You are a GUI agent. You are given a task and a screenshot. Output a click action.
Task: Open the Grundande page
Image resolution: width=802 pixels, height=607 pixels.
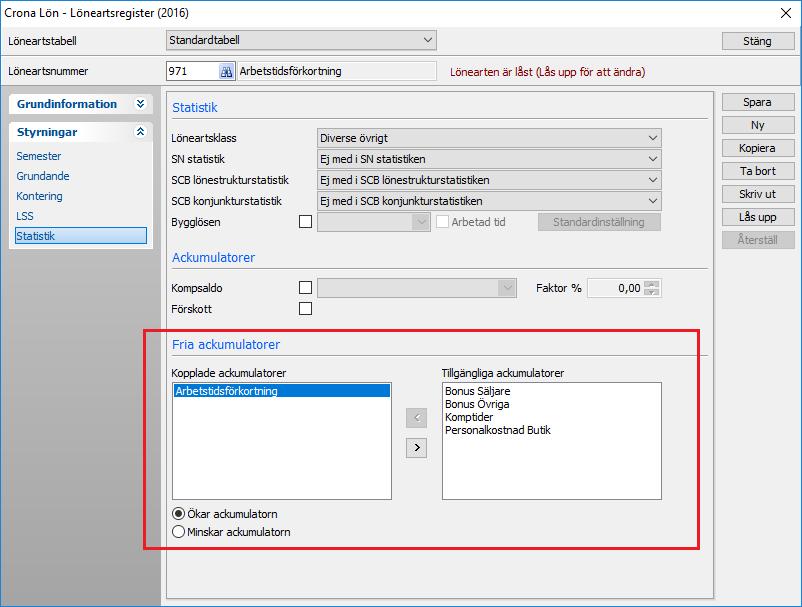coord(42,176)
